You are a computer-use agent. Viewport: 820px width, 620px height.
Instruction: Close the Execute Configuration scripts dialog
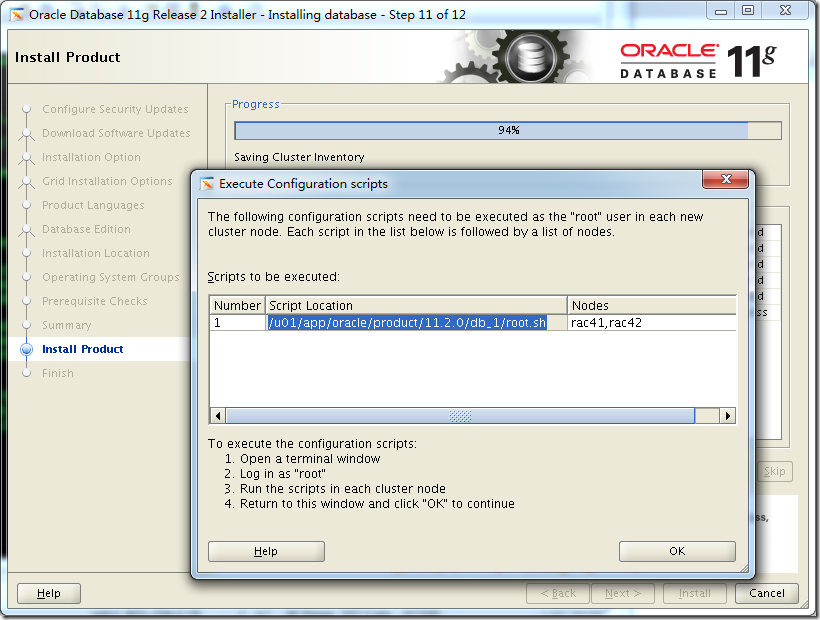pos(726,179)
